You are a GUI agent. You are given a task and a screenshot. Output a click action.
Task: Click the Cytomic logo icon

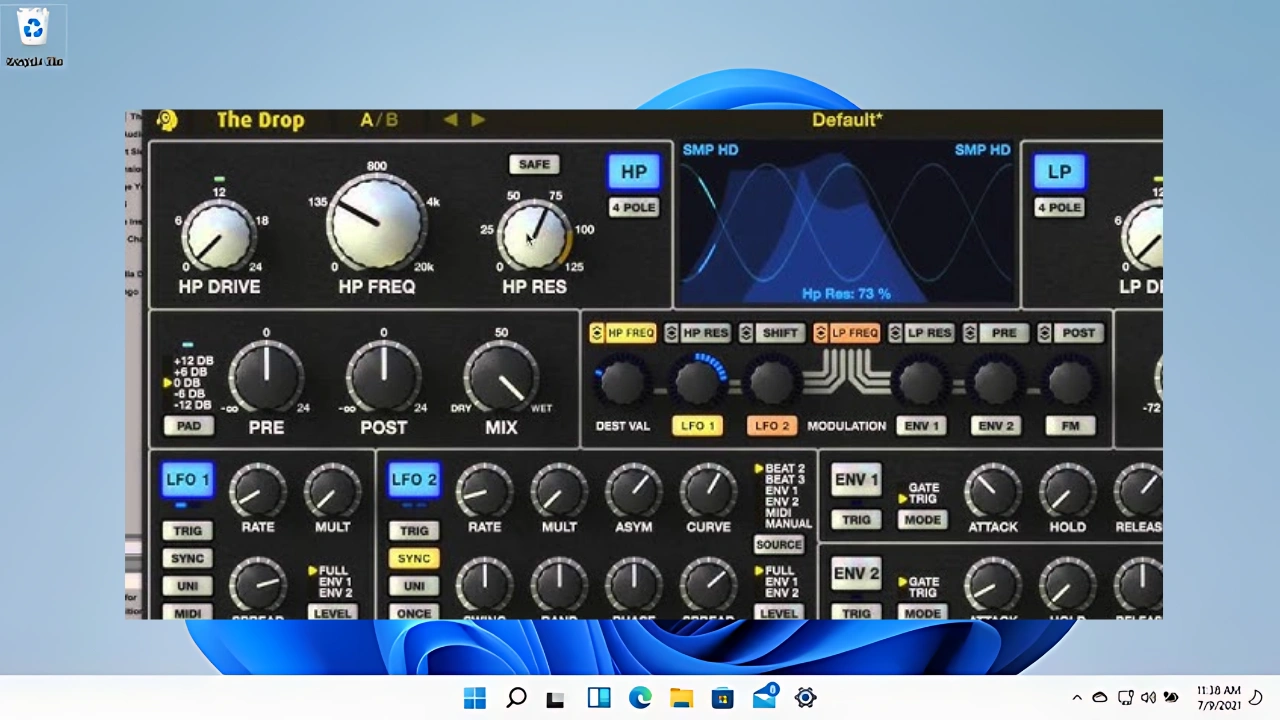(167, 121)
